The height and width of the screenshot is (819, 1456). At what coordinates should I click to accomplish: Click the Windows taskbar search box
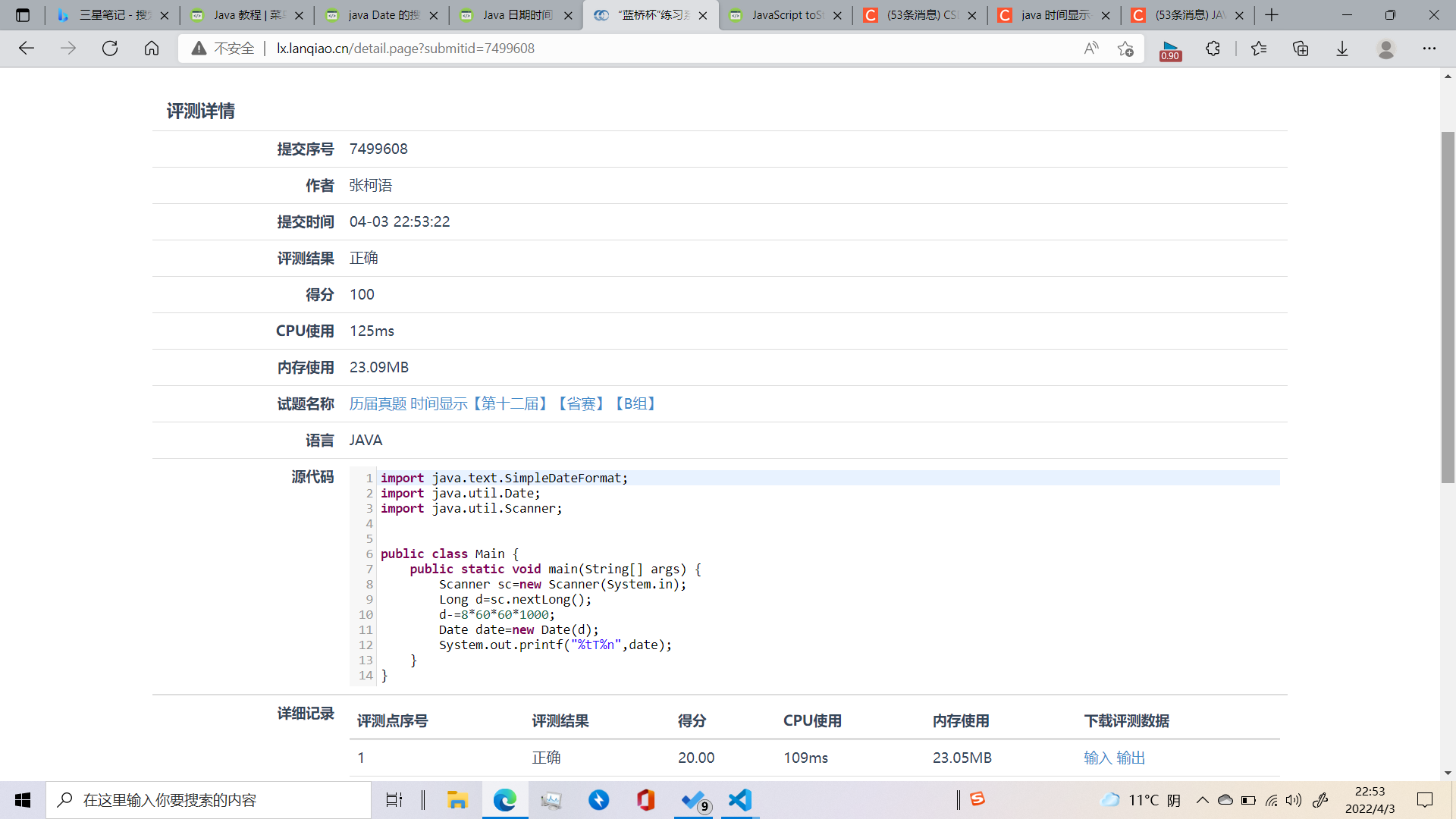tap(209, 800)
